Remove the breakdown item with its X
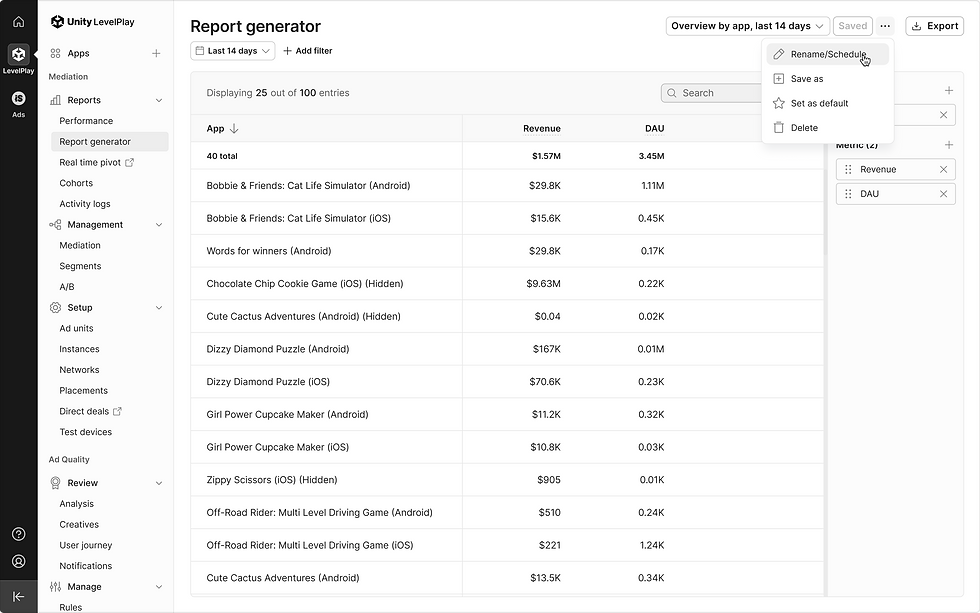980x613 pixels. coord(943,115)
